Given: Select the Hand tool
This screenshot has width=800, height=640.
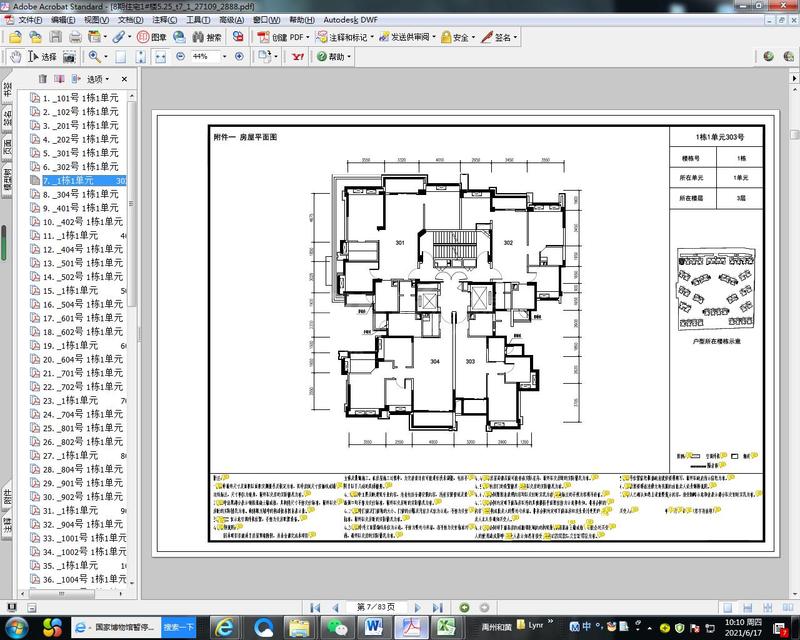Looking at the screenshot, I should [16, 57].
